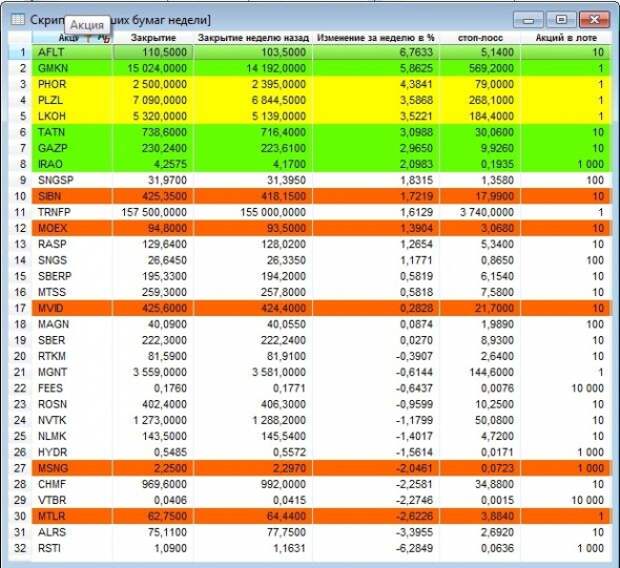This screenshot has width=620, height=568.
Task: Click weekly change value 6,7633
Action: 376,52
